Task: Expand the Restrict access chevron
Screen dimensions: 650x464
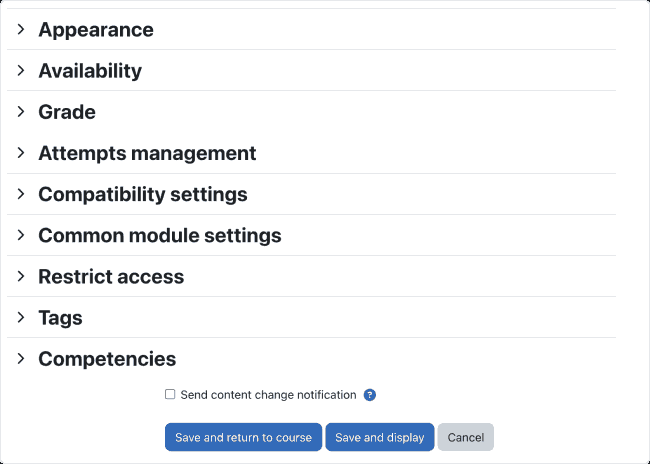Action: point(21,276)
